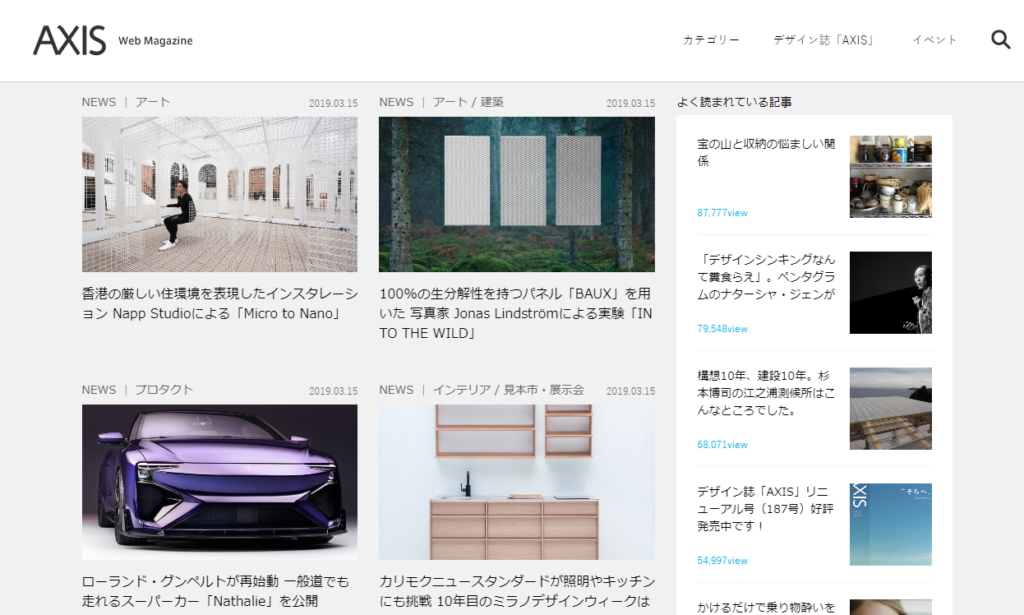Click the 2019.03.15 date on the Micro to Nano card
The height and width of the screenshot is (615, 1024).
[x=333, y=103]
